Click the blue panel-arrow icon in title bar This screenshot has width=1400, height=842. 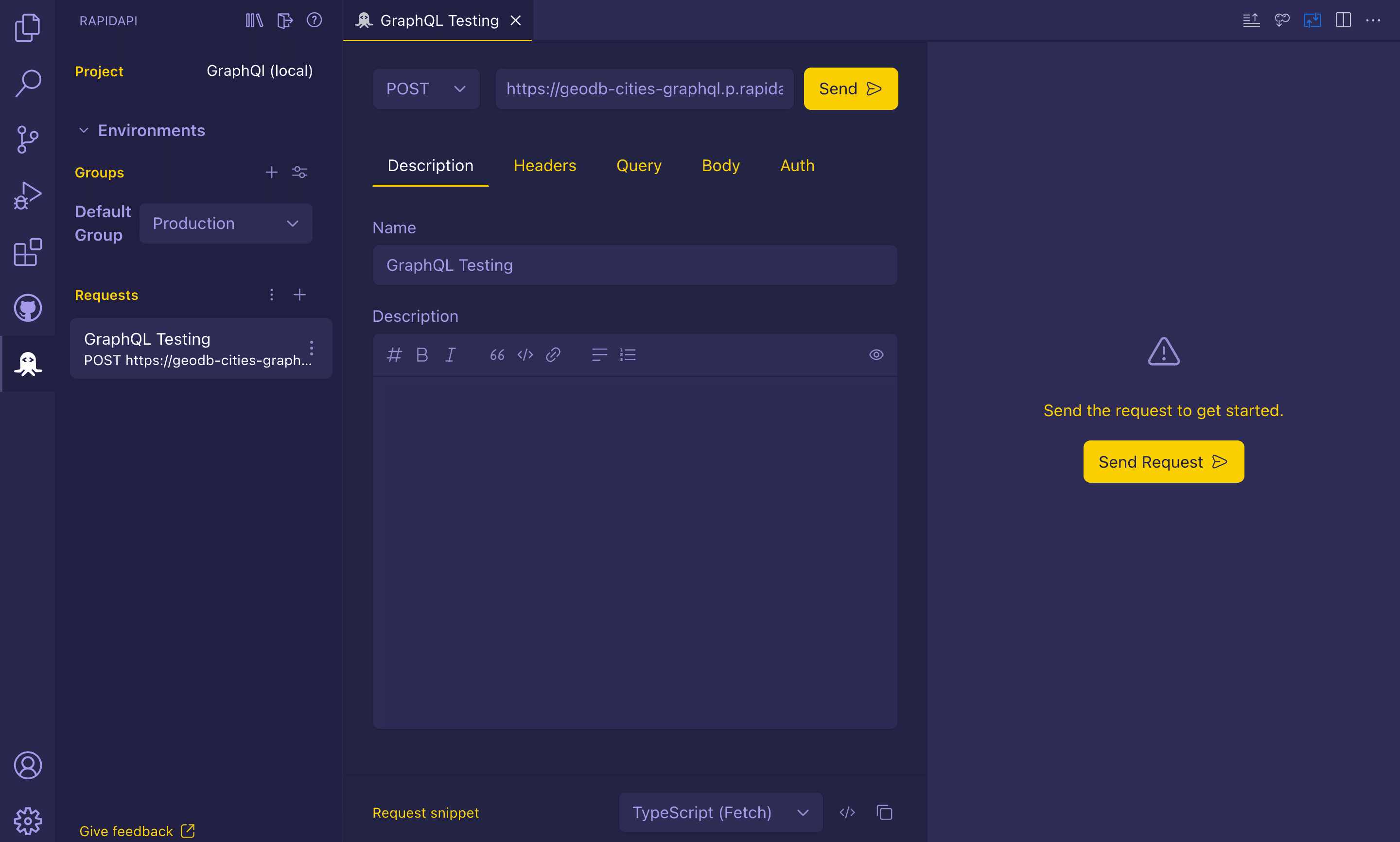(x=1312, y=20)
